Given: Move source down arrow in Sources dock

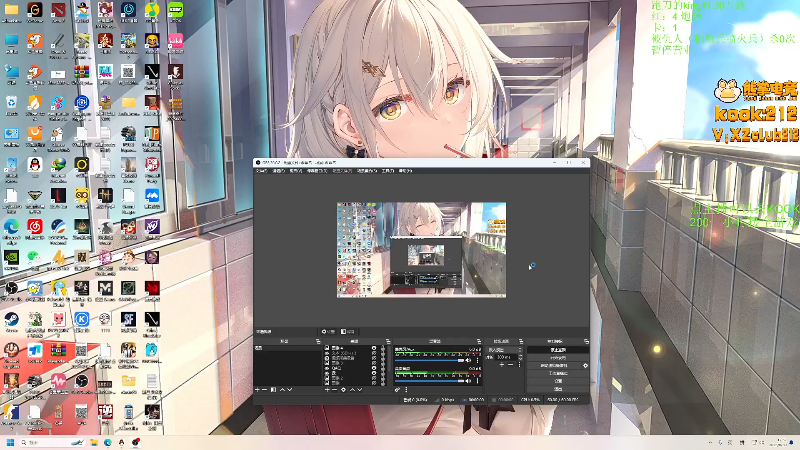Looking at the screenshot, I should point(360,390).
